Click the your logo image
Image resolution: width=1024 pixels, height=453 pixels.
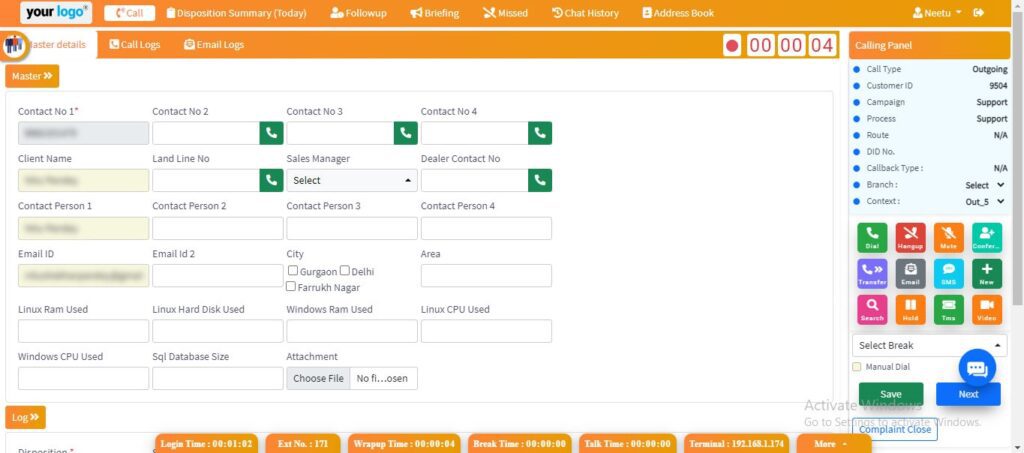[x=56, y=12]
